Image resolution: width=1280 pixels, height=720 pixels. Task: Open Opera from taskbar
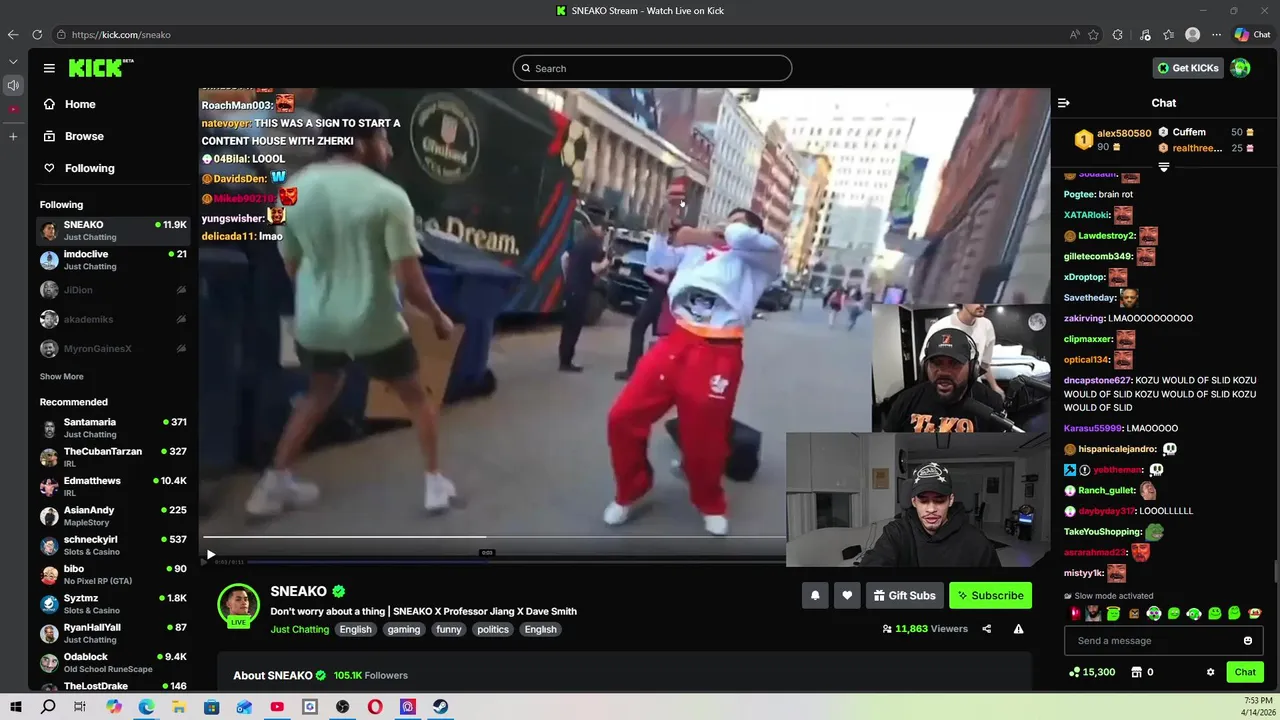(x=375, y=707)
